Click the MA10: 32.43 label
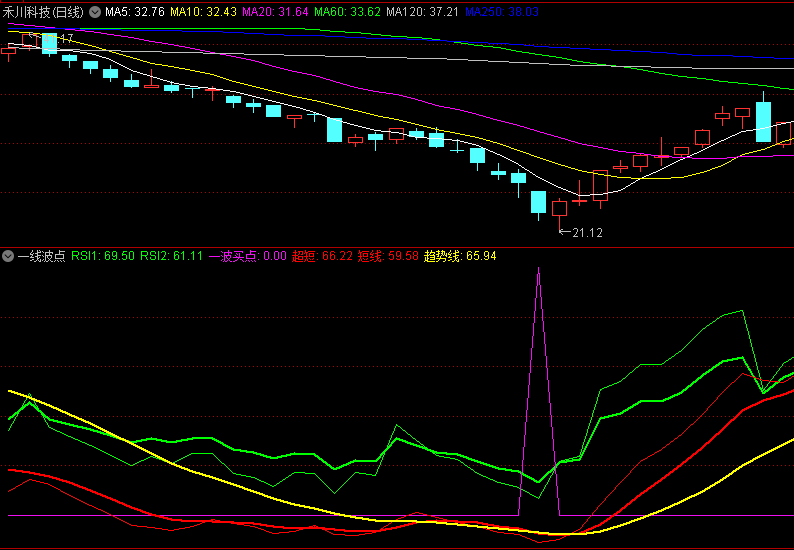Image resolution: width=794 pixels, height=550 pixels. coord(203,12)
